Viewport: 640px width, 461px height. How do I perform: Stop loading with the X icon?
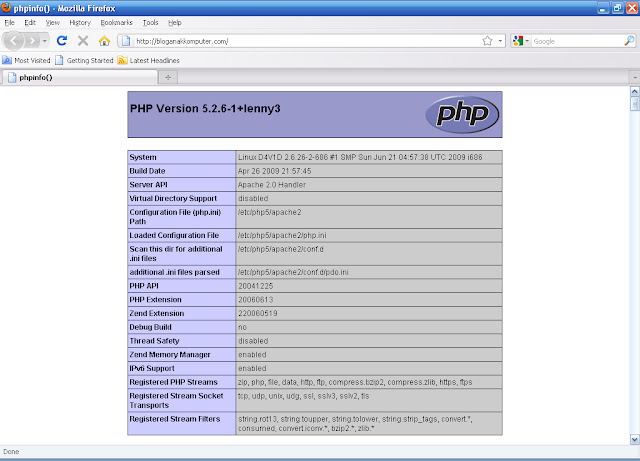click(83, 41)
